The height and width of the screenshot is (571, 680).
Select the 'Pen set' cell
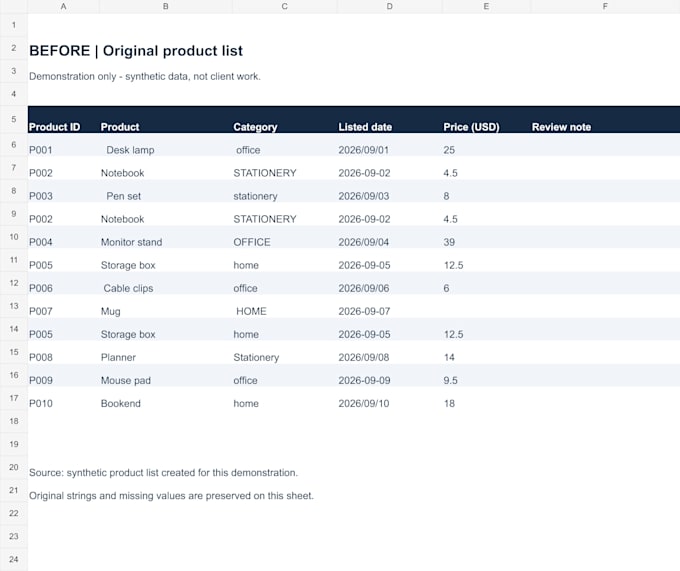pyautogui.click(x=166, y=191)
